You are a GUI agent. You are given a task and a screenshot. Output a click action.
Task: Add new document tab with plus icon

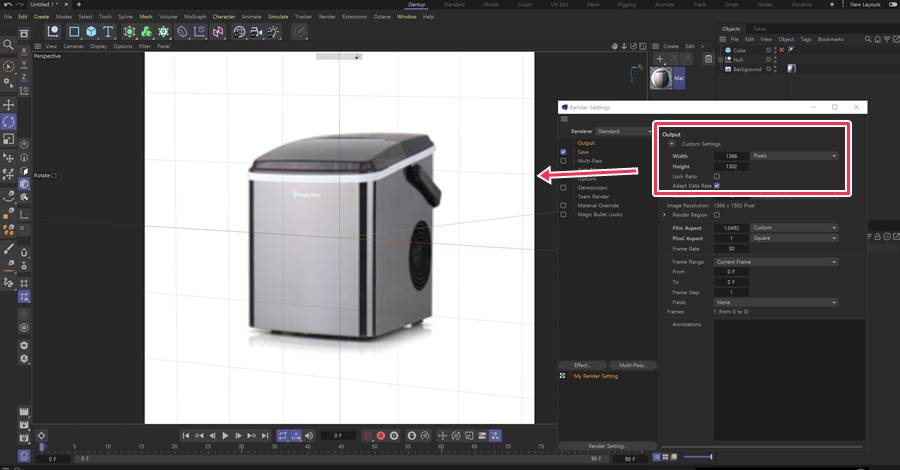pyautogui.click(x=79, y=4)
